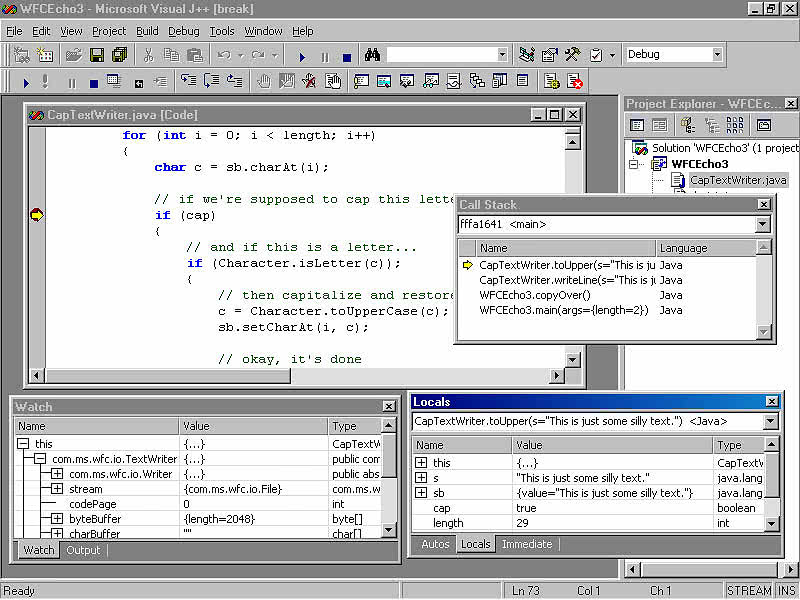Click the Show All Files icon in Project Explorer
Screen dimensions: 800x600
(735, 125)
